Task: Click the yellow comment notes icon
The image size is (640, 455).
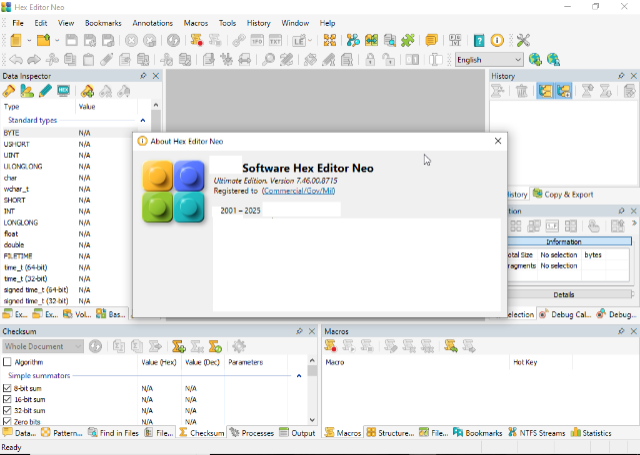Action: 431,40
